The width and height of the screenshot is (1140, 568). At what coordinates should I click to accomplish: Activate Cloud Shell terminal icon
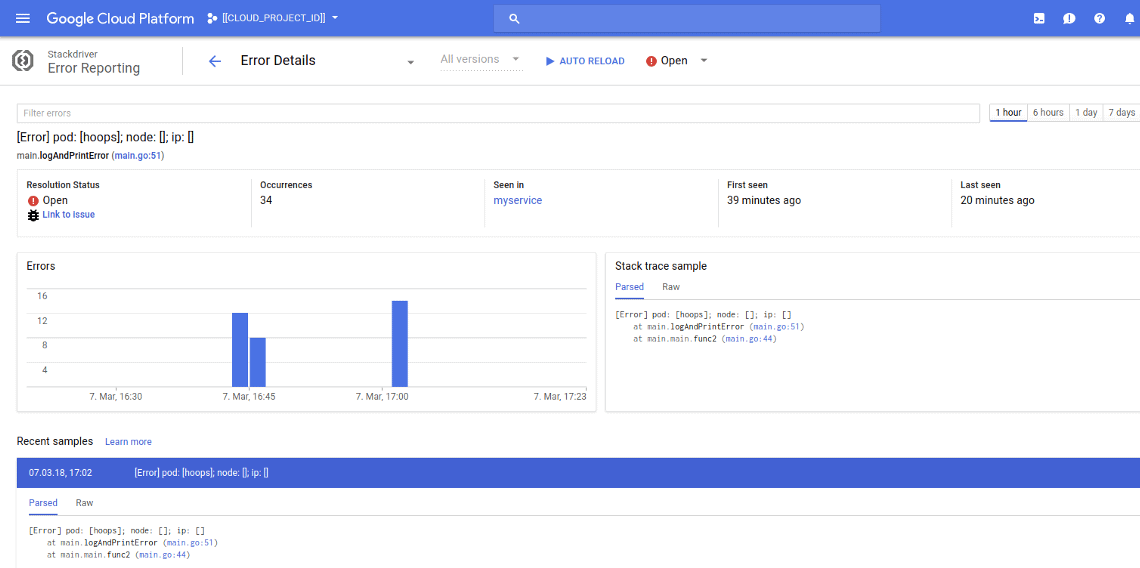tap(1039, 18)
